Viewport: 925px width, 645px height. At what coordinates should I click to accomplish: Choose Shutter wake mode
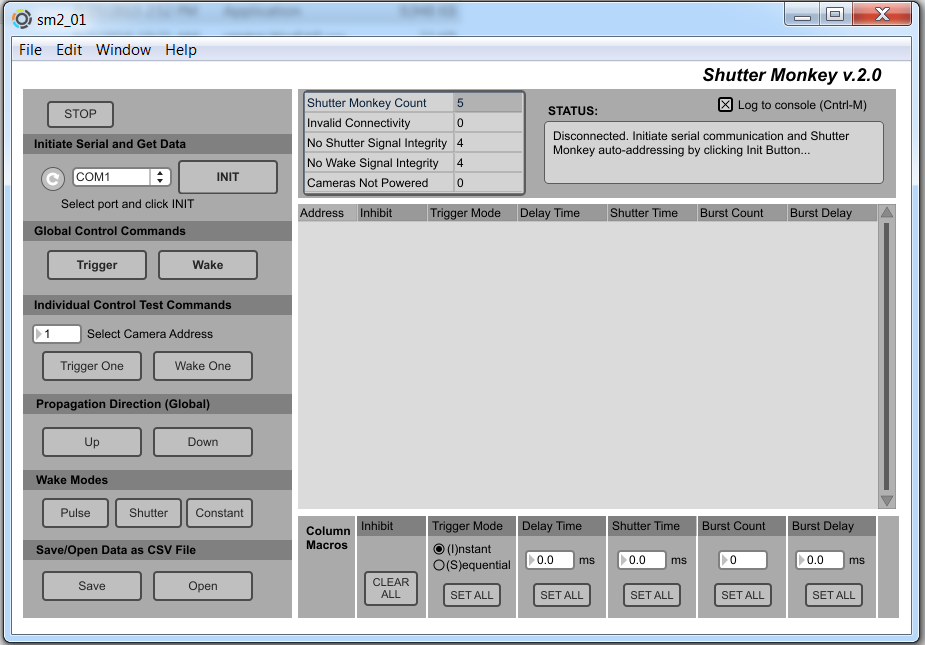click(149, 513)
